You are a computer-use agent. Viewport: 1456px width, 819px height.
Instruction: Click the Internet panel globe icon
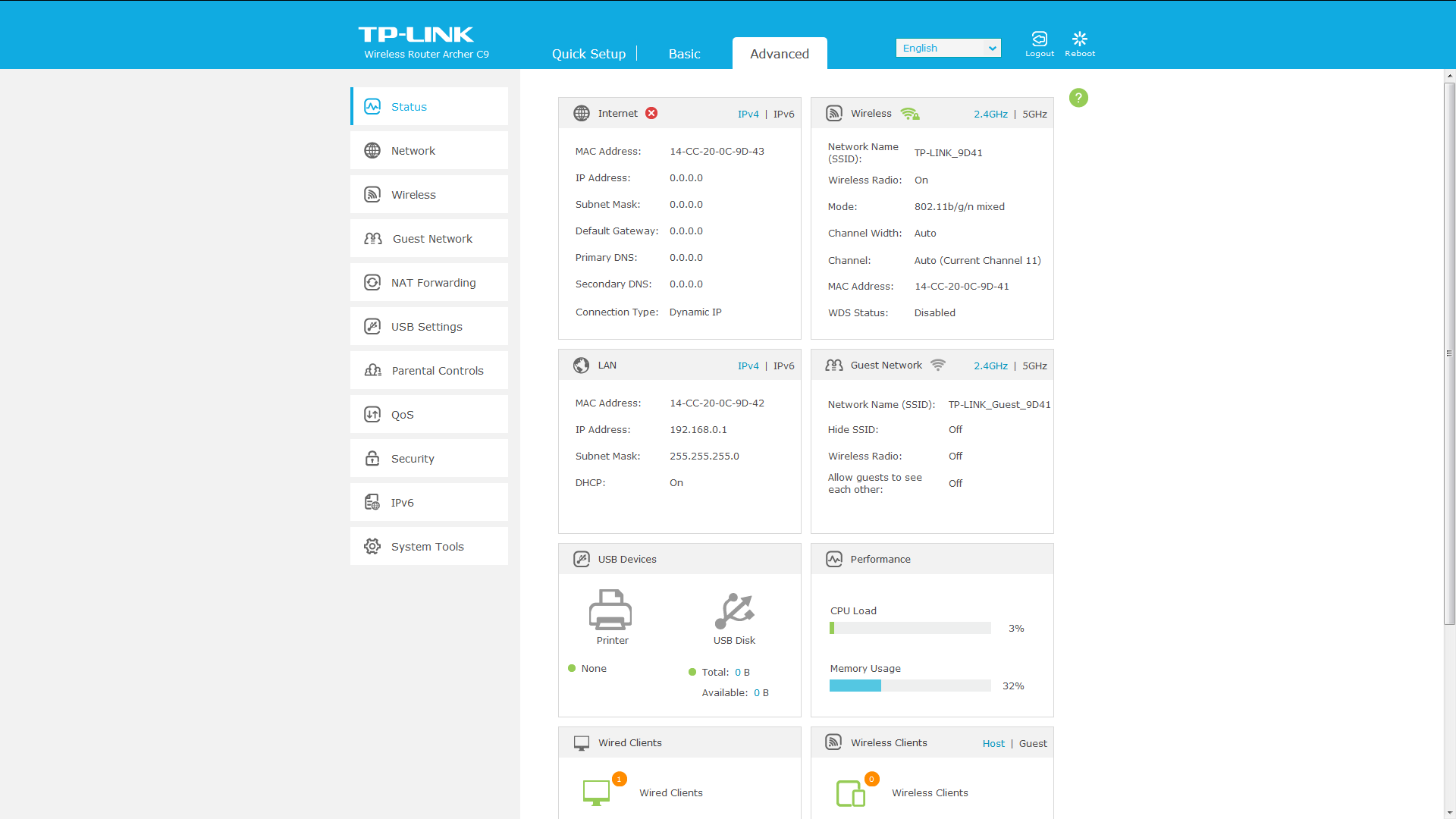pyautogui.click(x=582, y=113)
